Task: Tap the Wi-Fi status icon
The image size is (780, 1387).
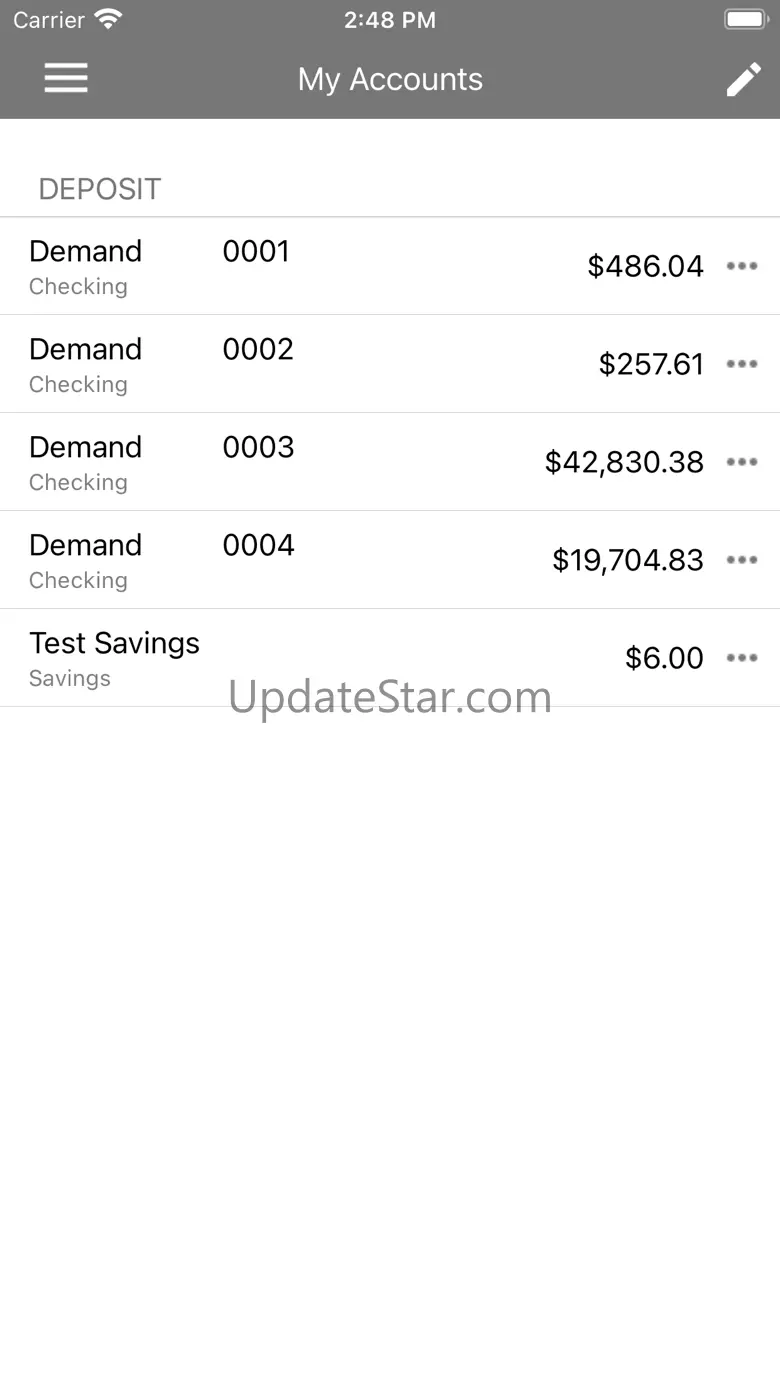Action: 108,19
